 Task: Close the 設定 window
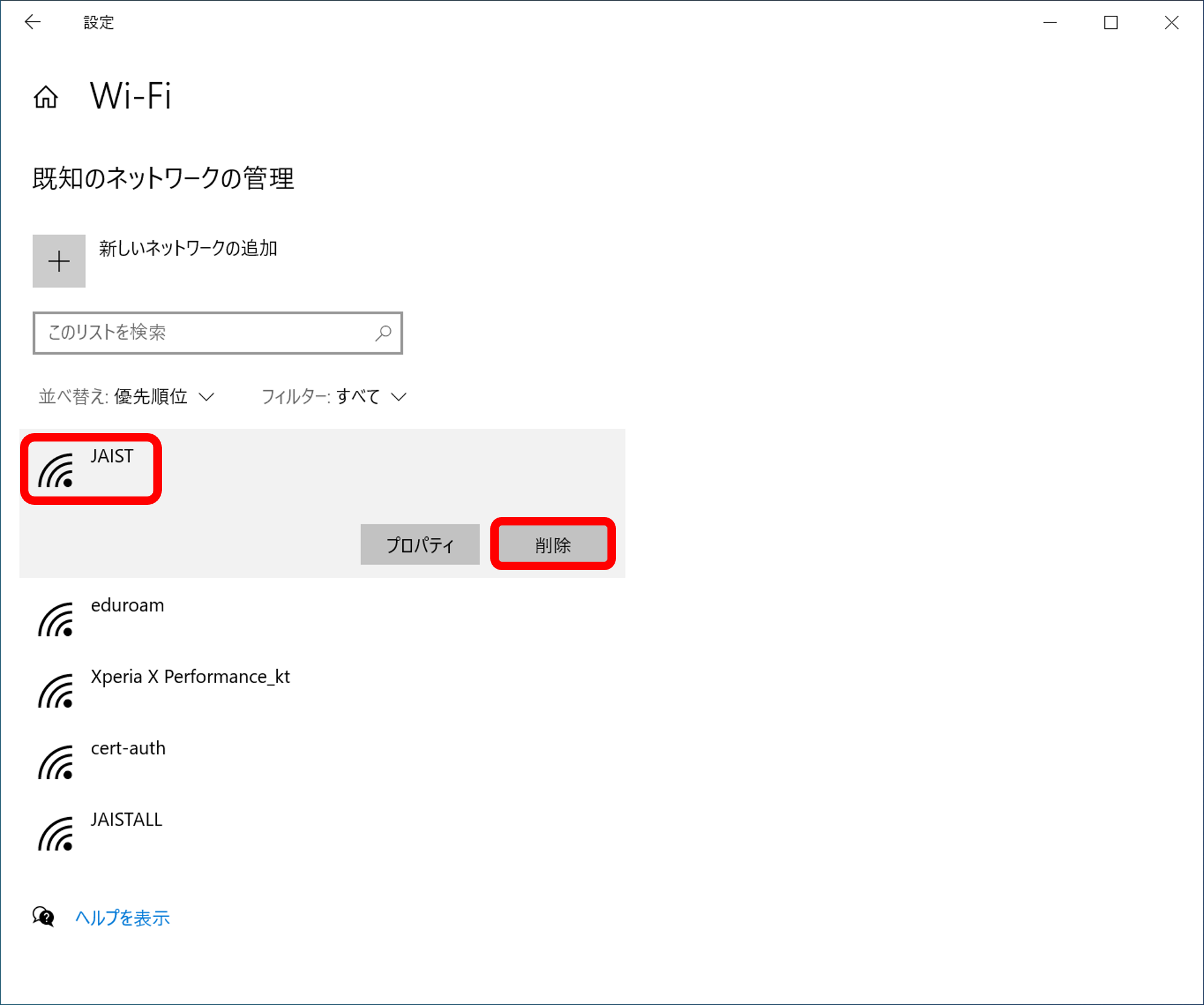[1171, 22]
